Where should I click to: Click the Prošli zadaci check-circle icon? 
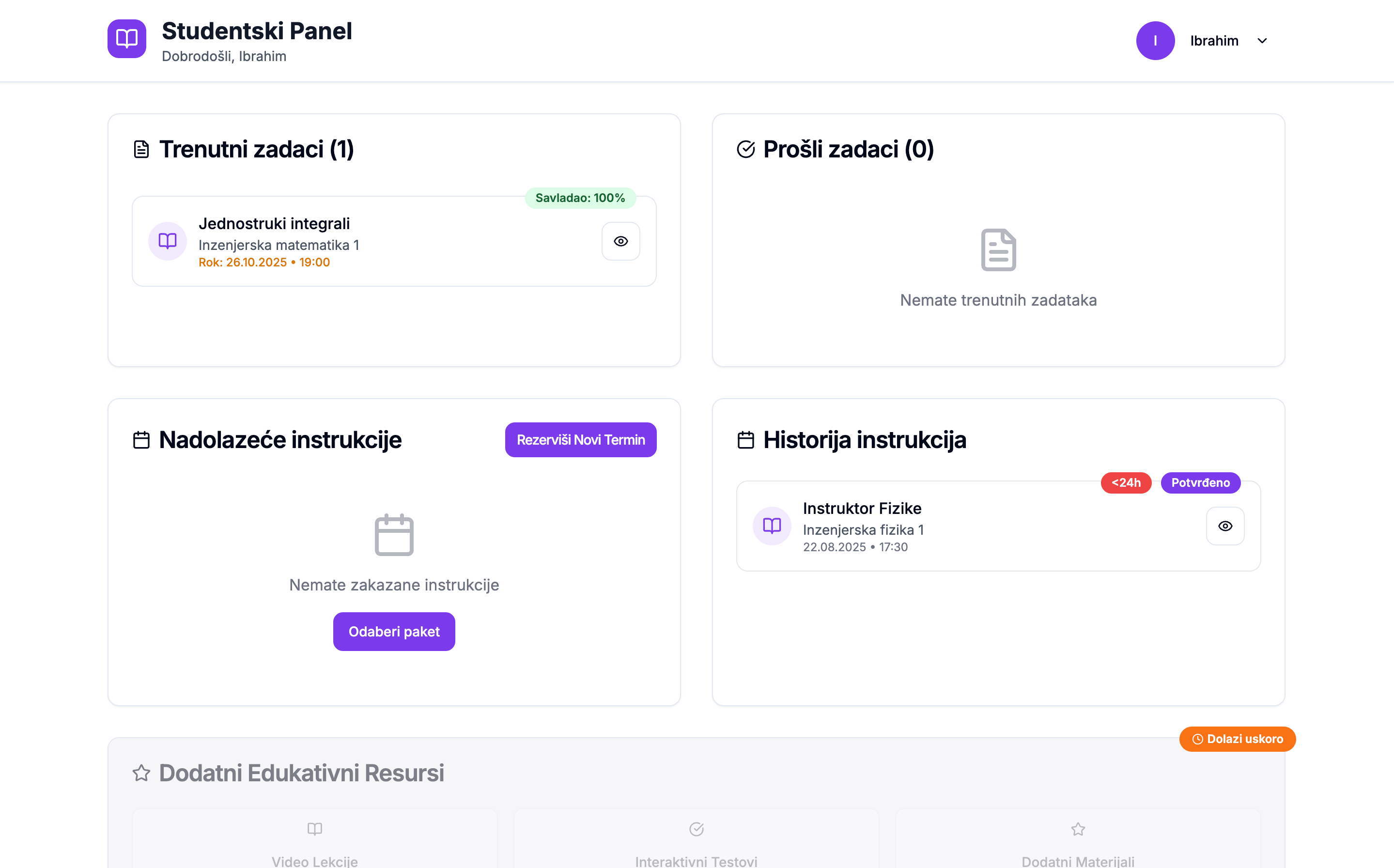pos(745,149)
